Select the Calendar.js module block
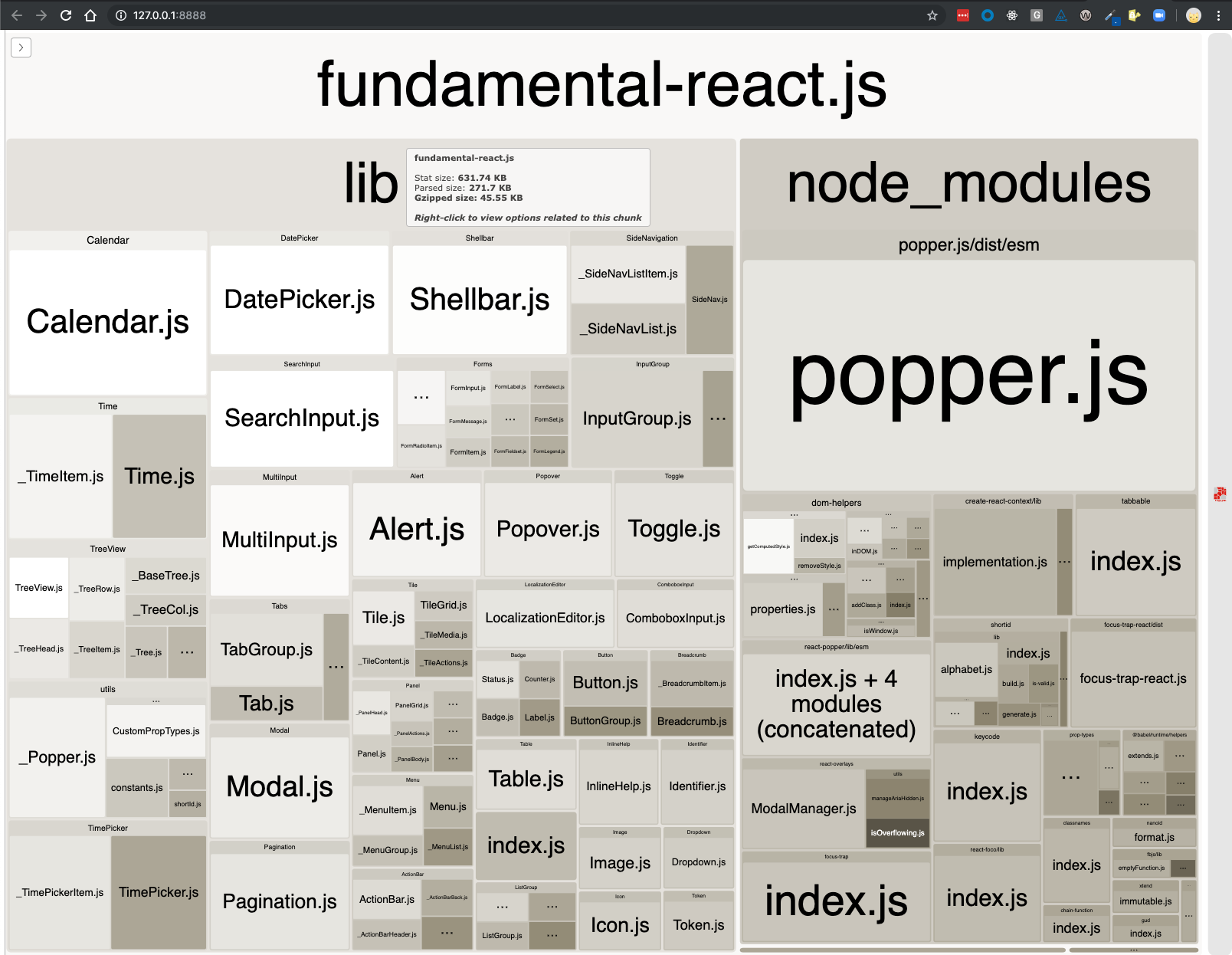Screen dimensions: 1232x955 tap(108, 322)
